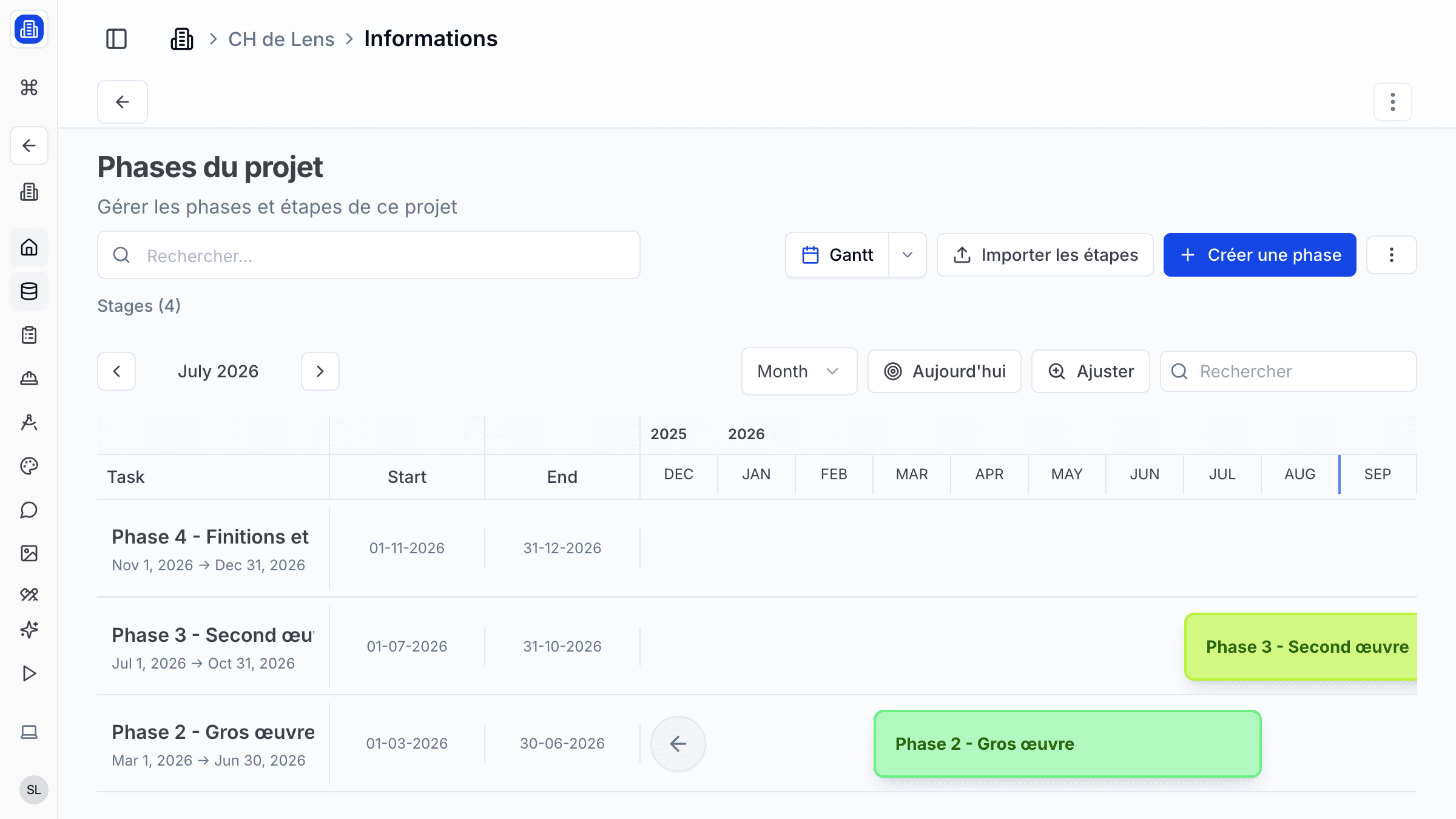Go to previous month with left chevron
The image size is (1456, 819).
click(x=116, y=371)
